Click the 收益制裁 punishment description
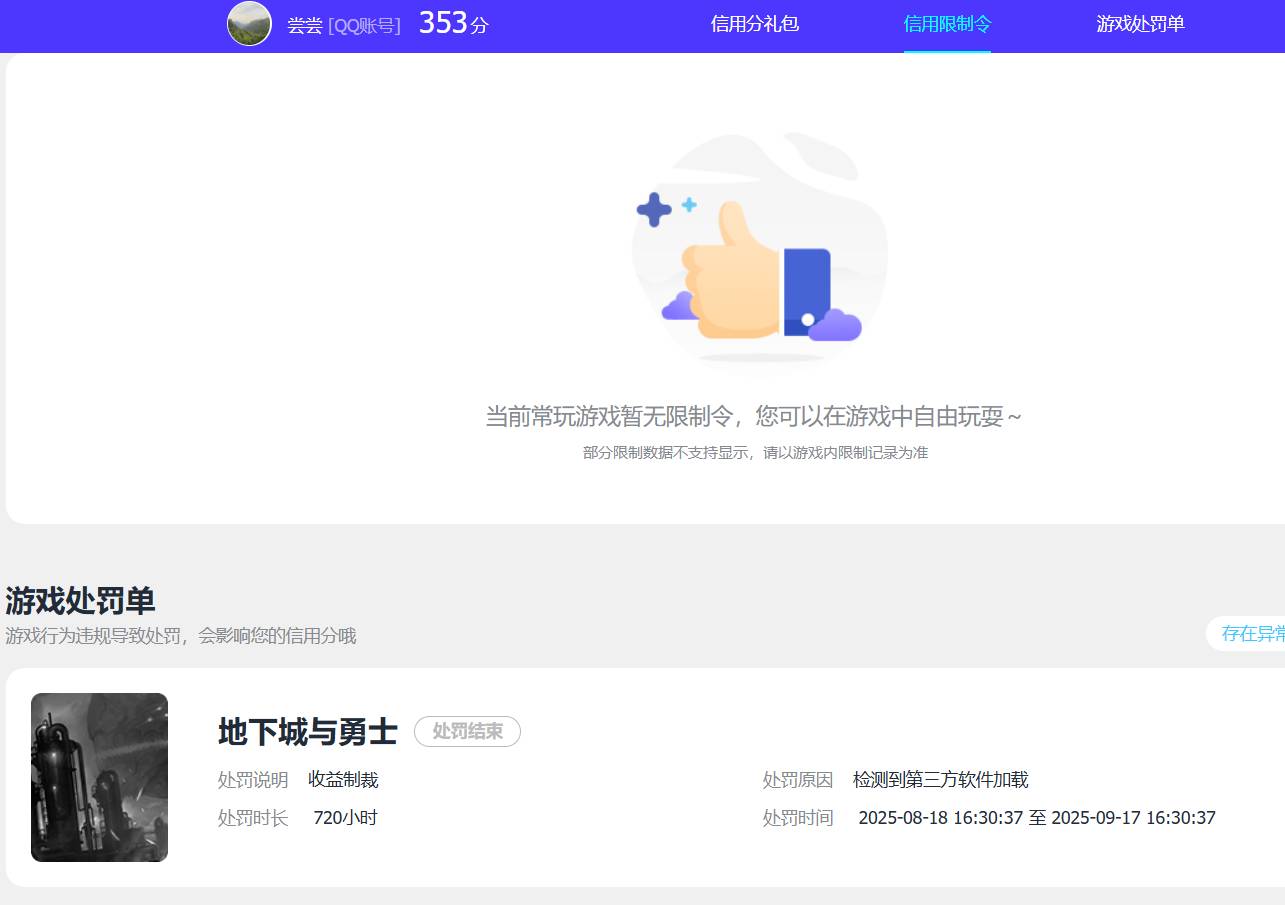1285x905 pixels. click(343, 779)
